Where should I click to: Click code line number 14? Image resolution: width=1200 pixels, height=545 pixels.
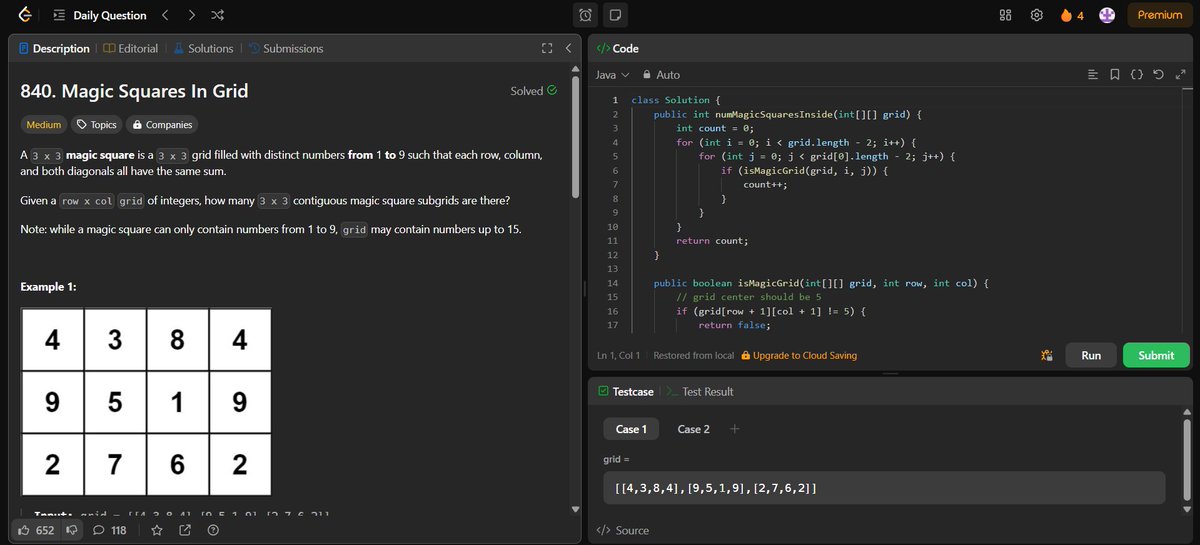click(613, 283)
